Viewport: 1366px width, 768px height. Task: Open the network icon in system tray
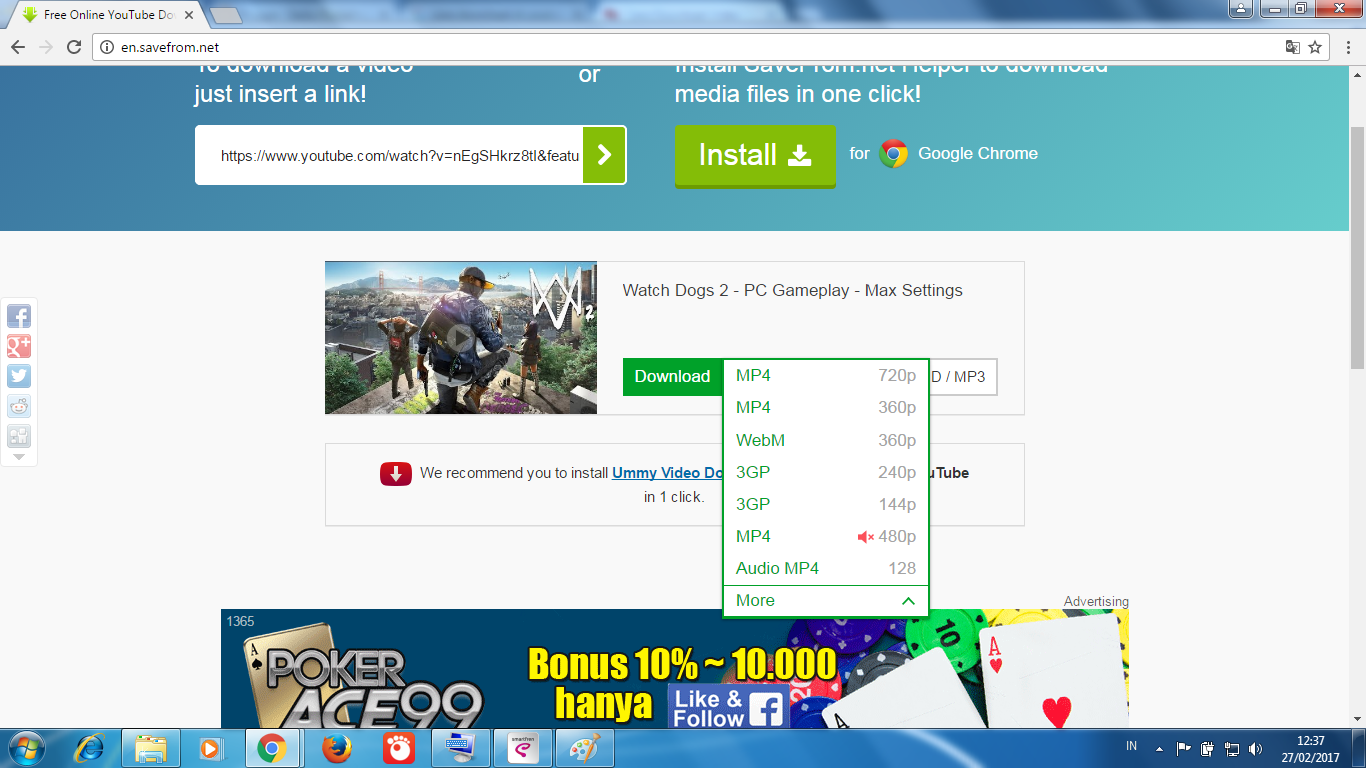tap(1232, 748)
